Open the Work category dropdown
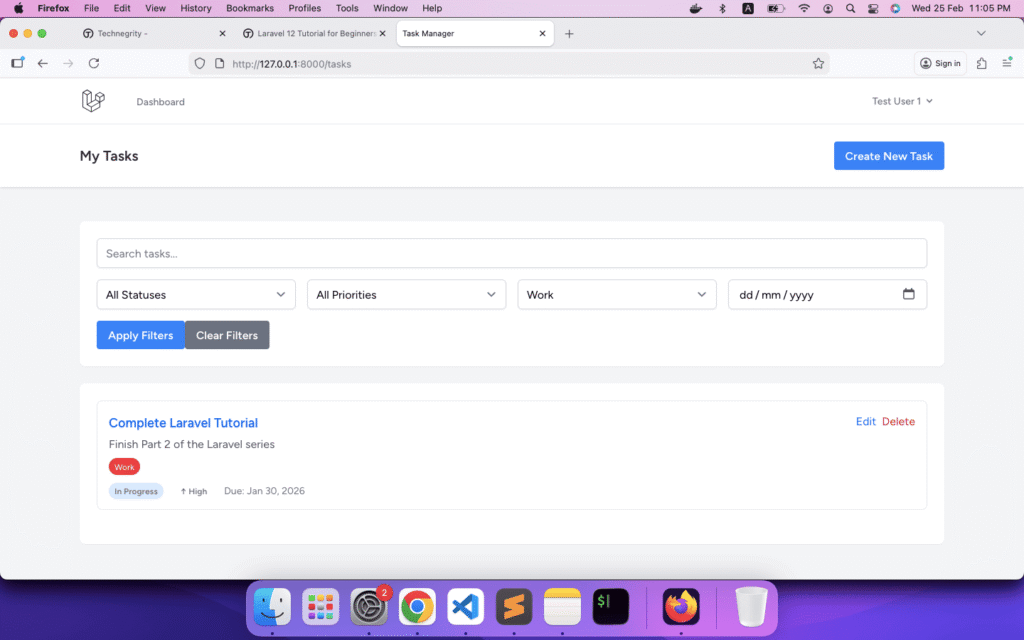Viewport: 1024px width, 640px height. pyautogui.click(x=617, y=295)
